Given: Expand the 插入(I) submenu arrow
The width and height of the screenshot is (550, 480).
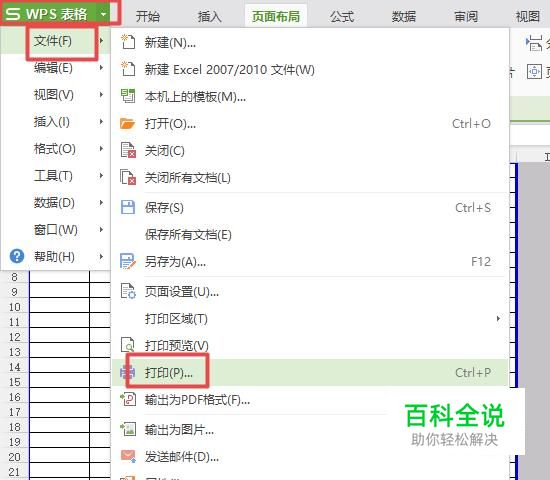Looking at the screenshot, I should [x=101, y=121].
